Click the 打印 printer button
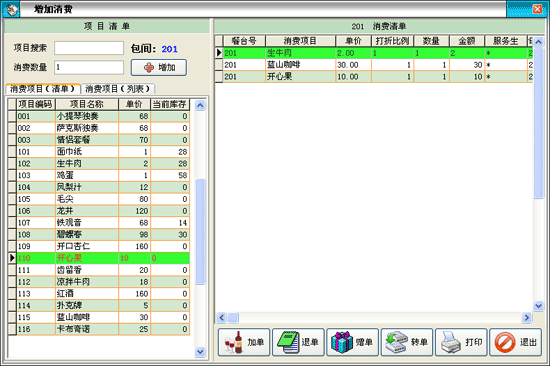This screenshot has height=366, width=550. click(x=461, y=342)
